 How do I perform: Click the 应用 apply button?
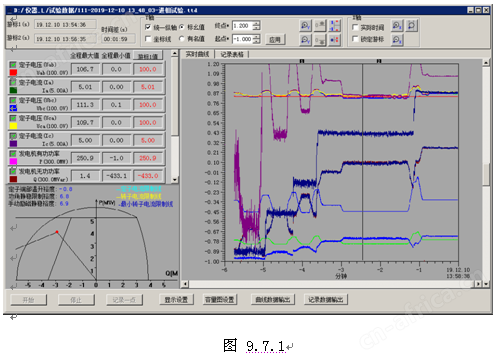pos(275,40)
